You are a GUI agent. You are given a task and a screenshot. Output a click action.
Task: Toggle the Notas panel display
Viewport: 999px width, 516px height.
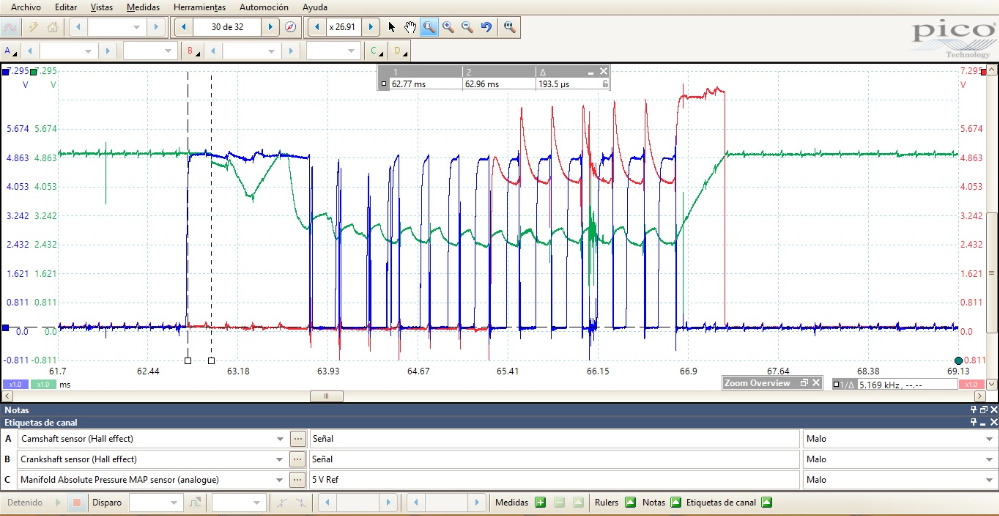pyautogui.click(x=675, y=502)
